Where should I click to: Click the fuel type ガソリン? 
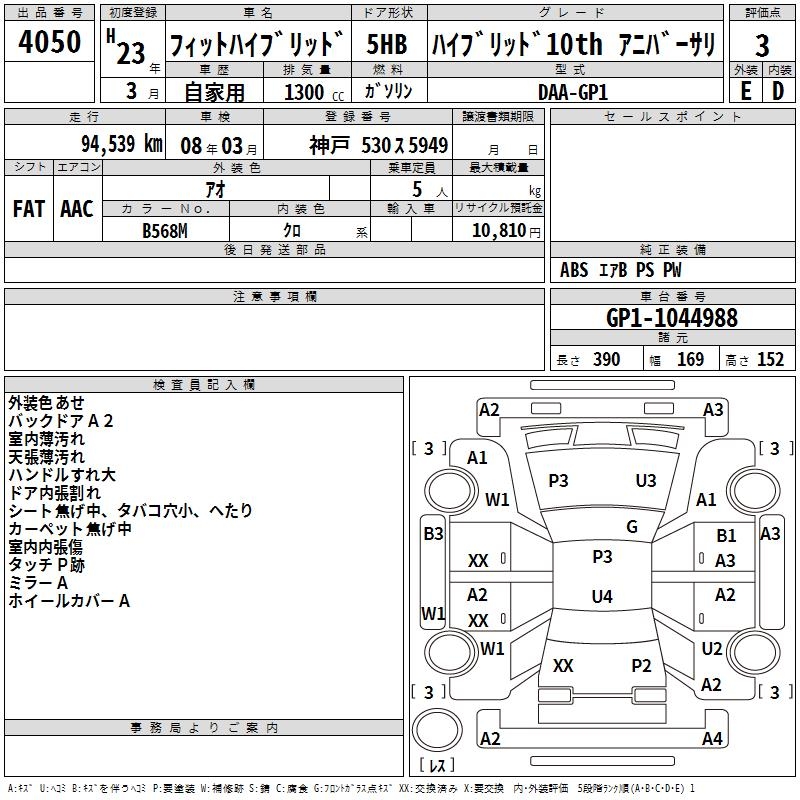pos(388,91)
